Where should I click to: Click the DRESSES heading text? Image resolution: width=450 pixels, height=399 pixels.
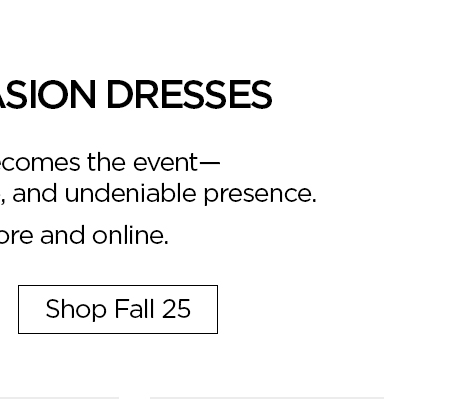click(189, 95)
